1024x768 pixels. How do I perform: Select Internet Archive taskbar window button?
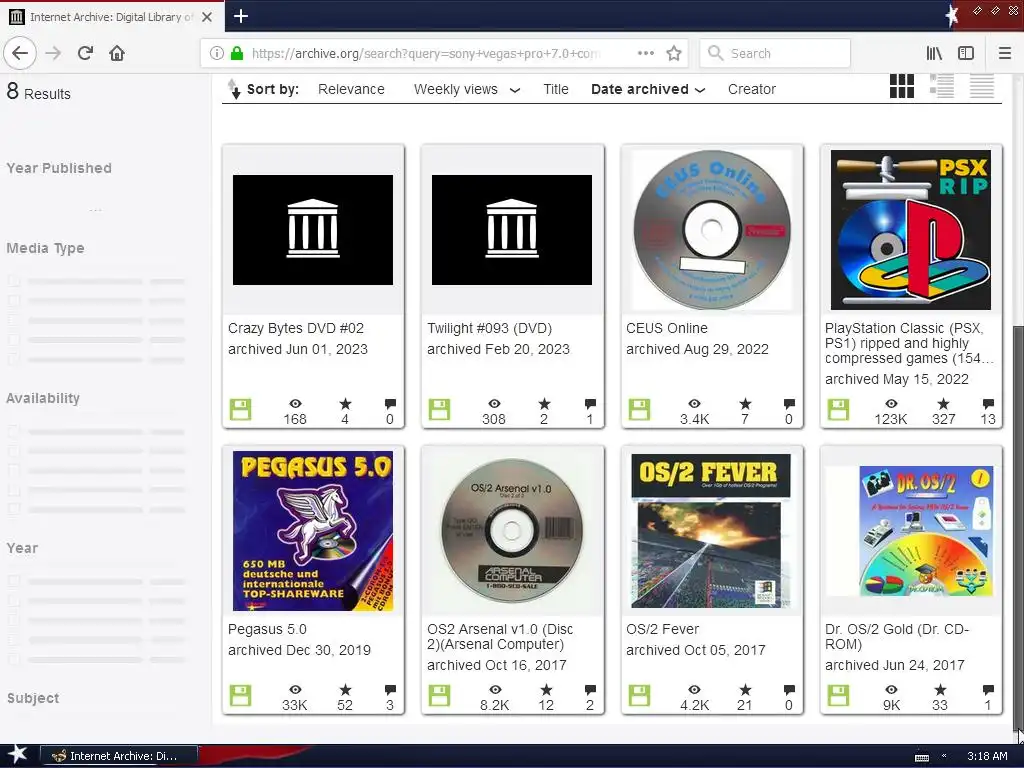coord(120,756)
